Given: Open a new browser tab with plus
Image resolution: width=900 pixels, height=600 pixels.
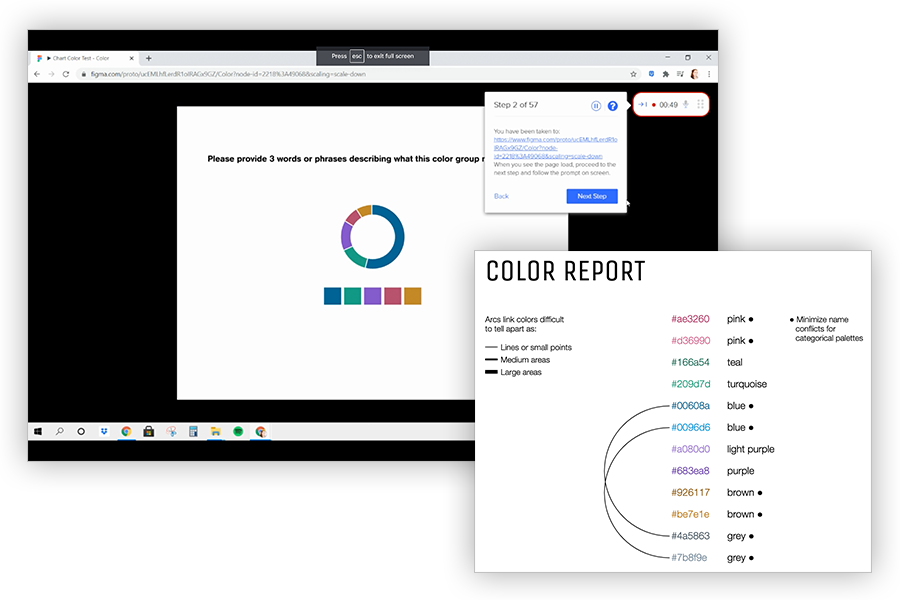Looking at the screenshot, I should point(149,58).
